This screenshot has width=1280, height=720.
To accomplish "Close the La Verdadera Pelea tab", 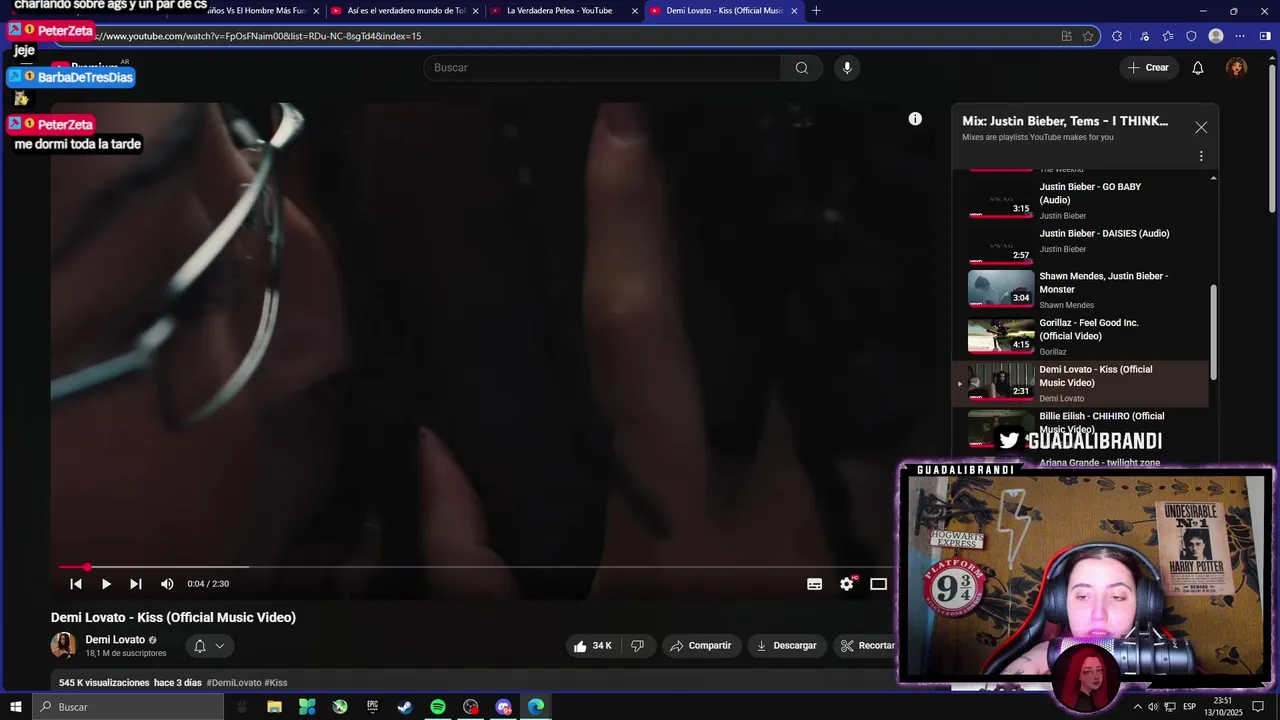I will [x=635, y=11].
